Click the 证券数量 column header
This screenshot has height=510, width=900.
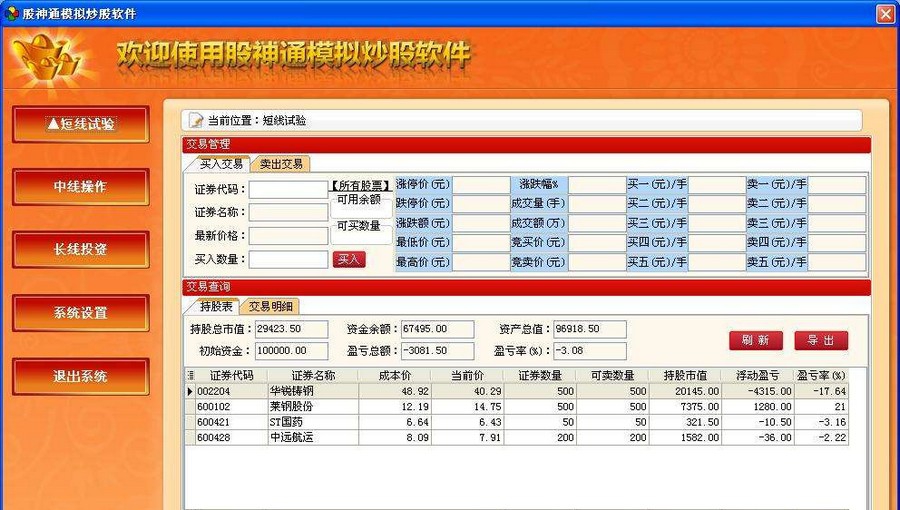(540, 375)
